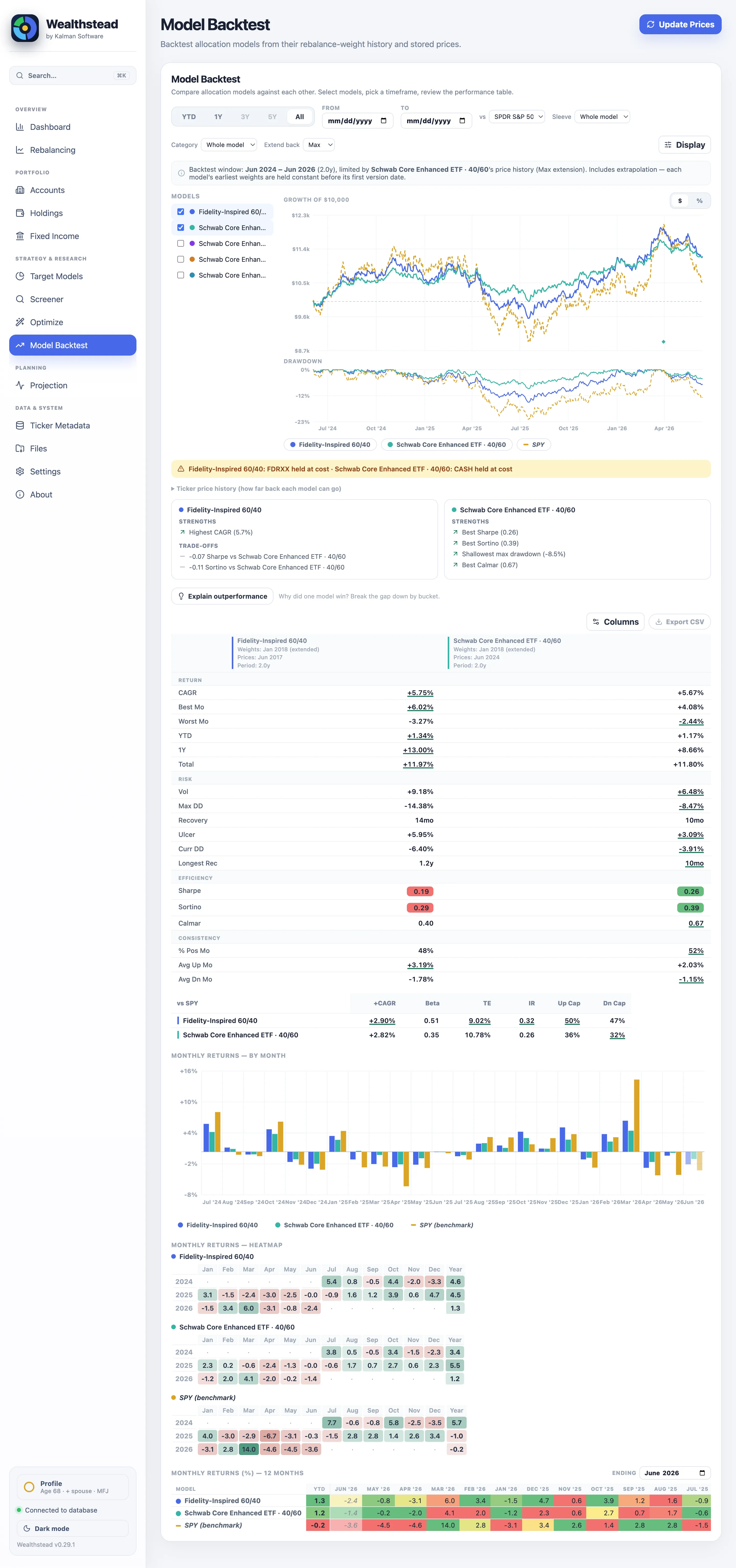Screen dimensions: 736x1568
Task: Click the Ticker Metadata database icon
Action: tap(20, 425)
